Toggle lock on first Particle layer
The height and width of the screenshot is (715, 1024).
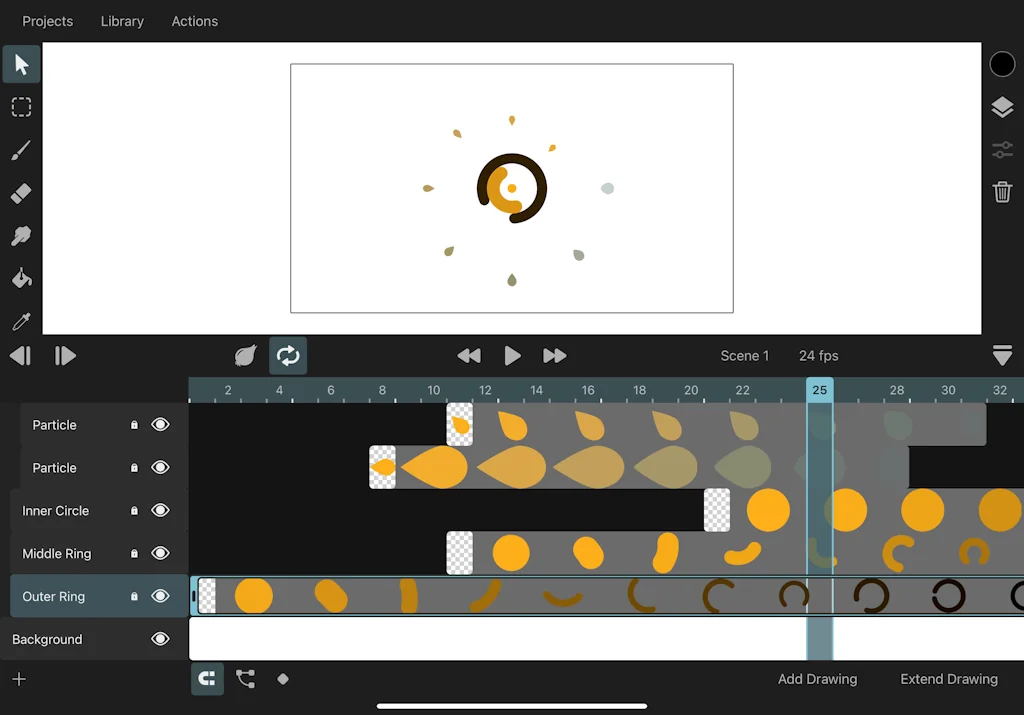point(134,425)
